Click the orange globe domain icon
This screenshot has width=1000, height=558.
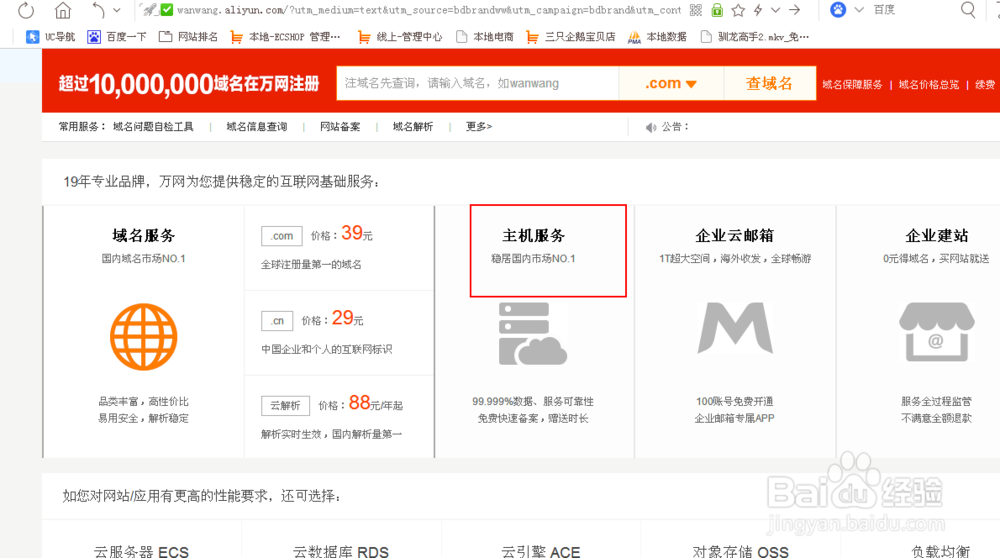[143, 337]
